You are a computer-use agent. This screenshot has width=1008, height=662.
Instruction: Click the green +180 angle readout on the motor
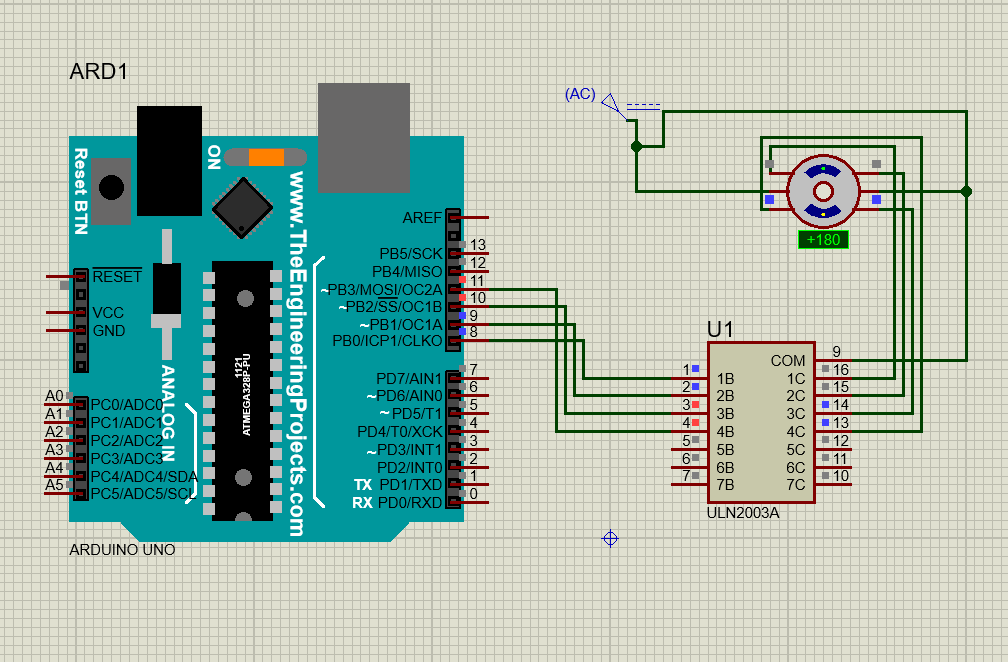tap(823, 240)
